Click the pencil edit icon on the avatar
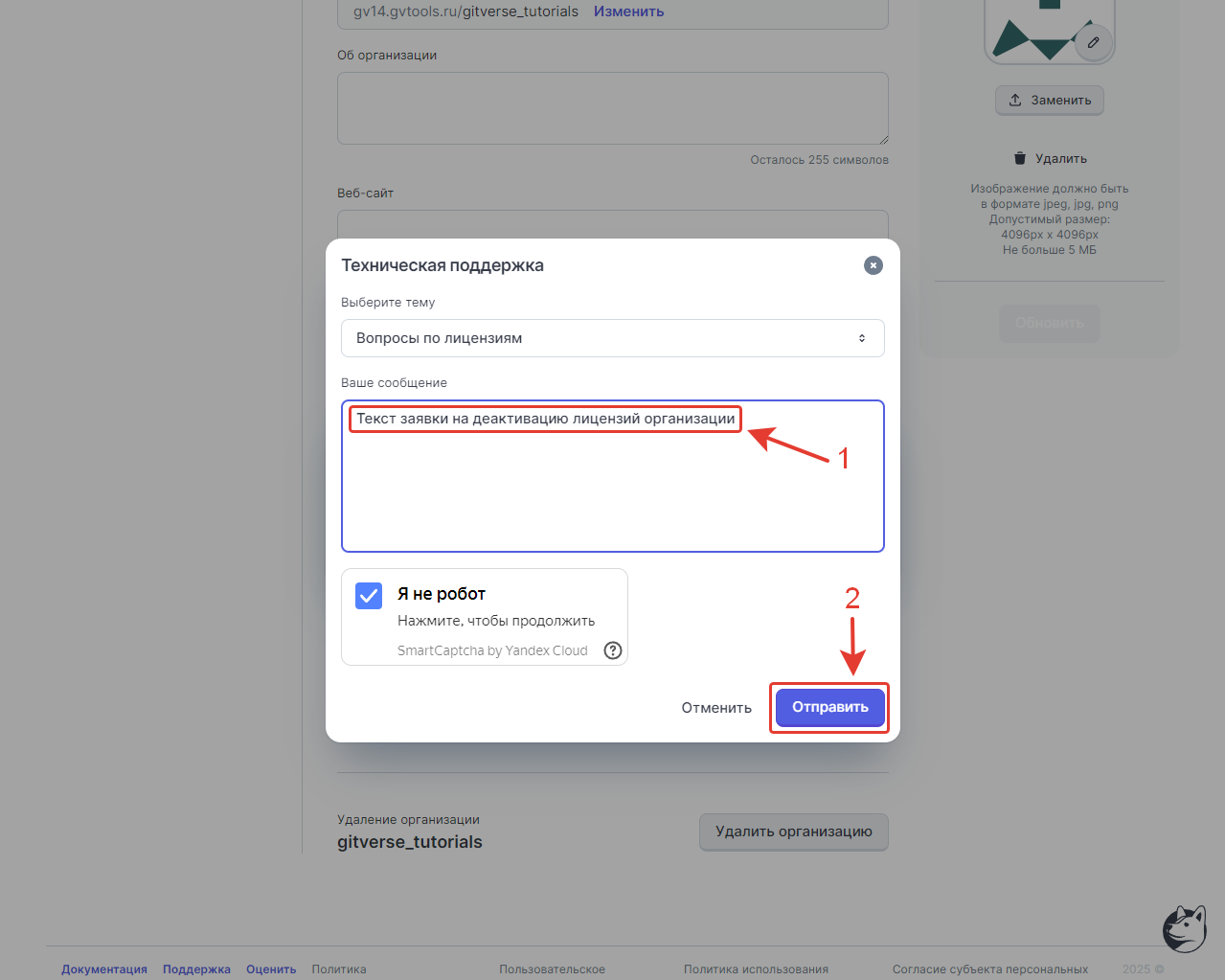 (1093, 42)
